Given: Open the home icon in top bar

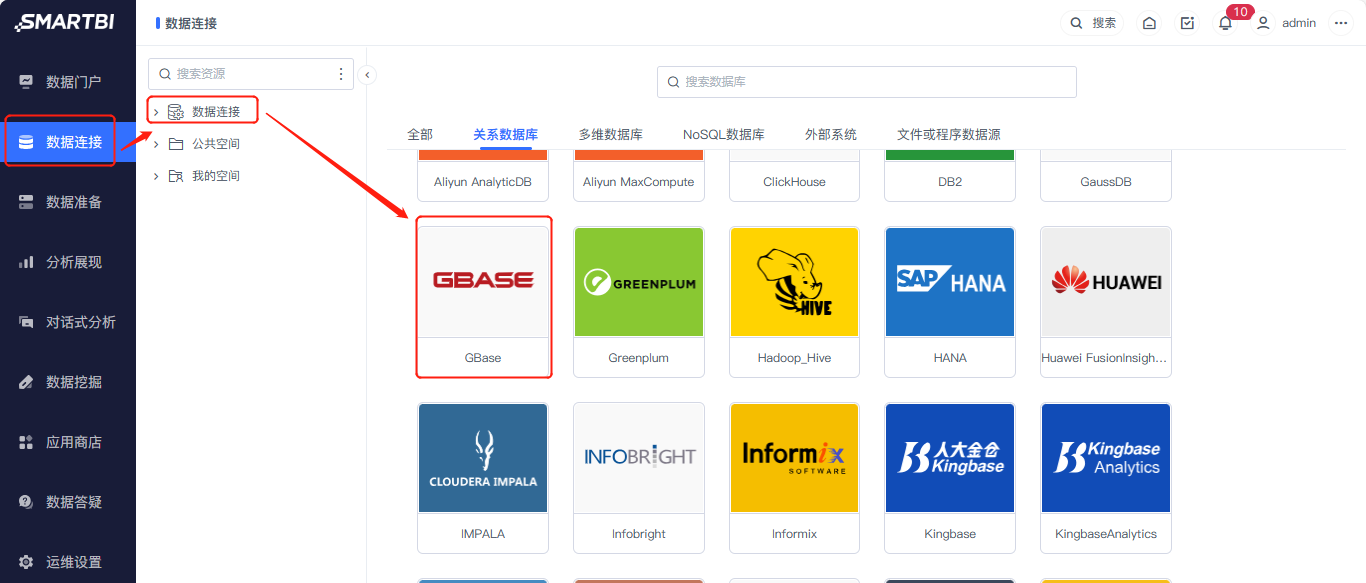Looking at the screenshot, I should (x=1149, y=23).
